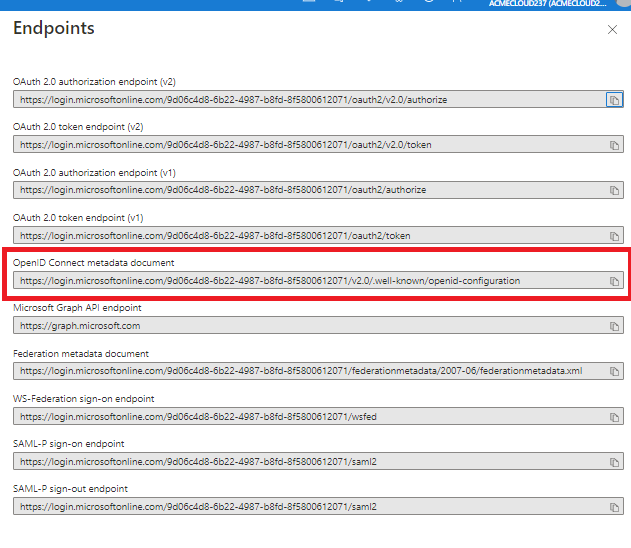Copy the OpenID Connect metadata document URL
The width and height of the screenshot is (631, 548).
point(614,281)
